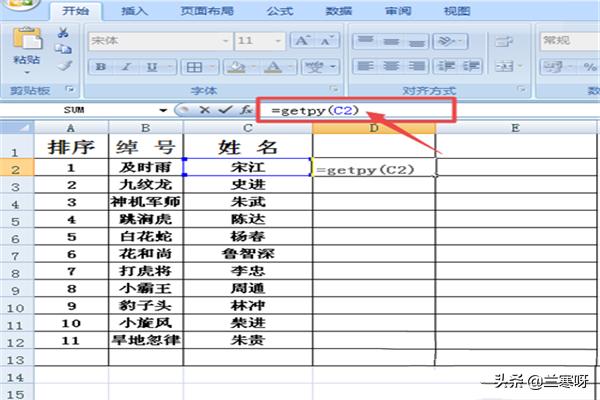
Task: Toggle Bold formatting
Action: [x=101, y=68]
